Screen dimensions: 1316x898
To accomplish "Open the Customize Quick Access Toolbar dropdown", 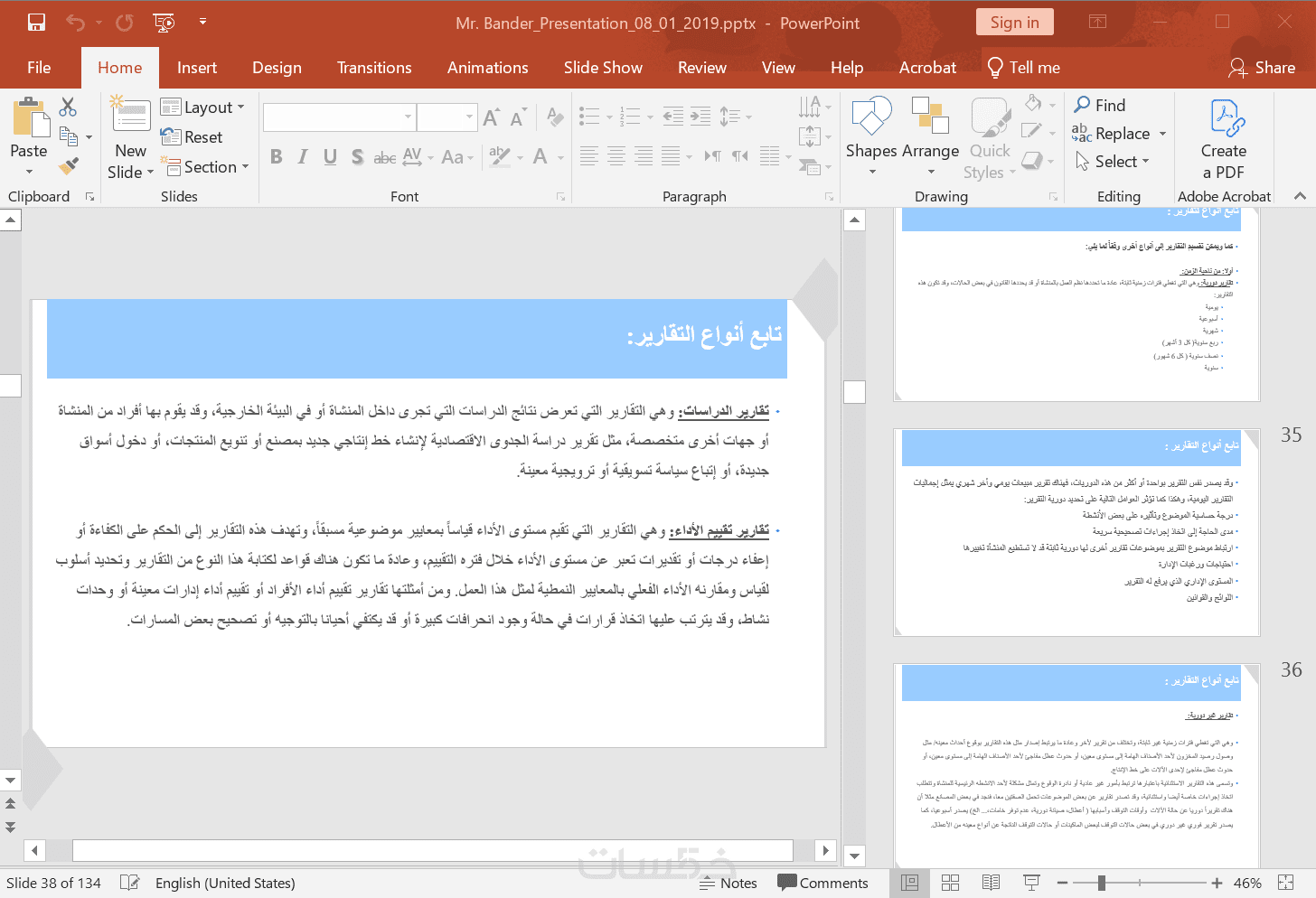I will (202, 22).
